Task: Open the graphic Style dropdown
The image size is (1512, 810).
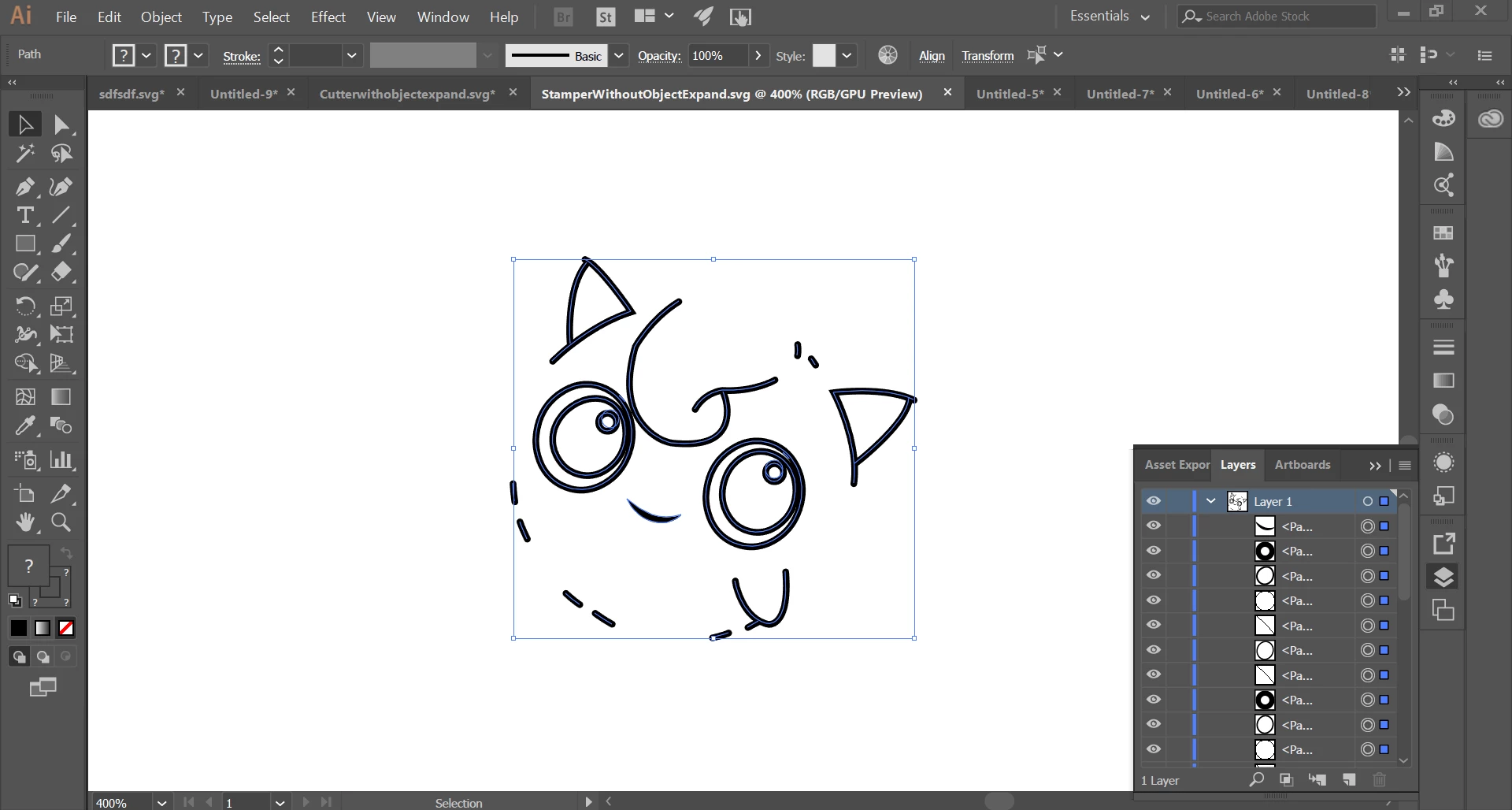Action: tap(847, 55)
